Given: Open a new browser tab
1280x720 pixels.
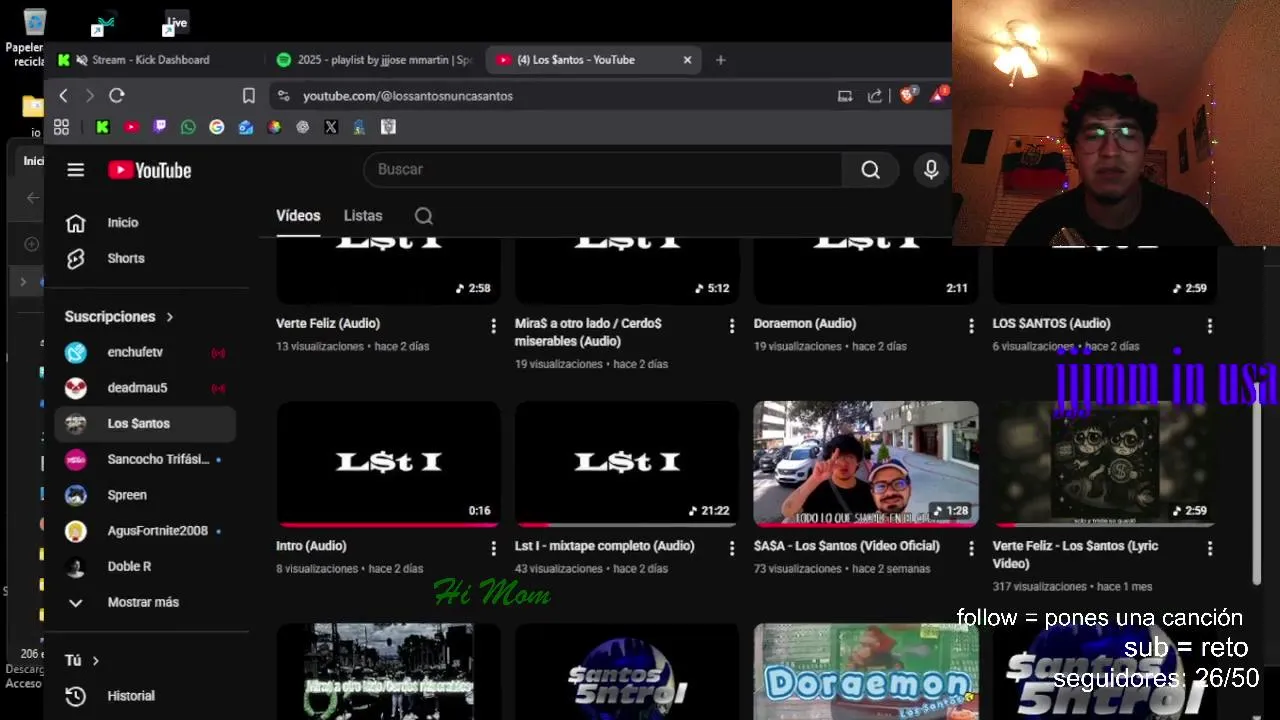Looking at the screenshot, I should point(720,60).
